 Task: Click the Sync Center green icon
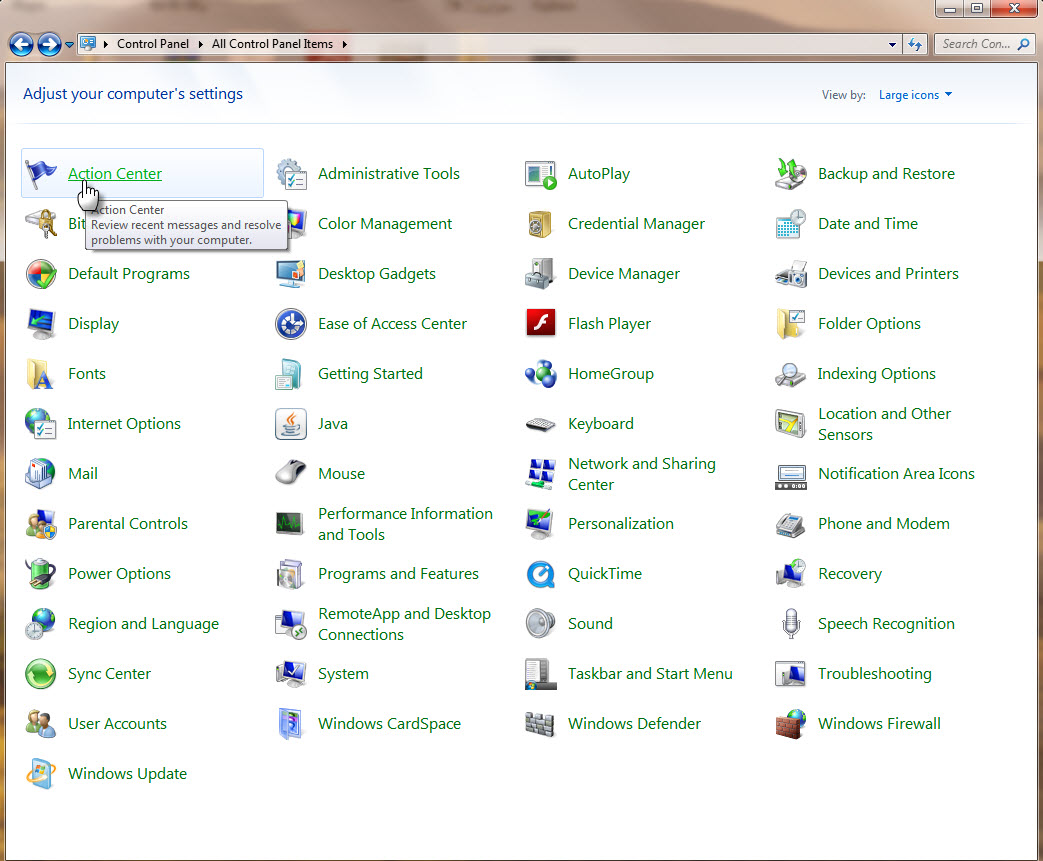tap(41, 673)
